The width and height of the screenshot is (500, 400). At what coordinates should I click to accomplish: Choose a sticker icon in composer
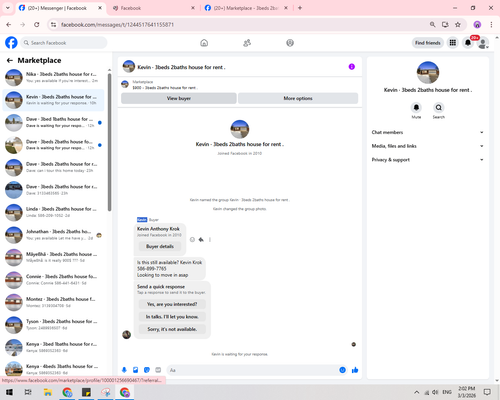click(x=147, y=370)
